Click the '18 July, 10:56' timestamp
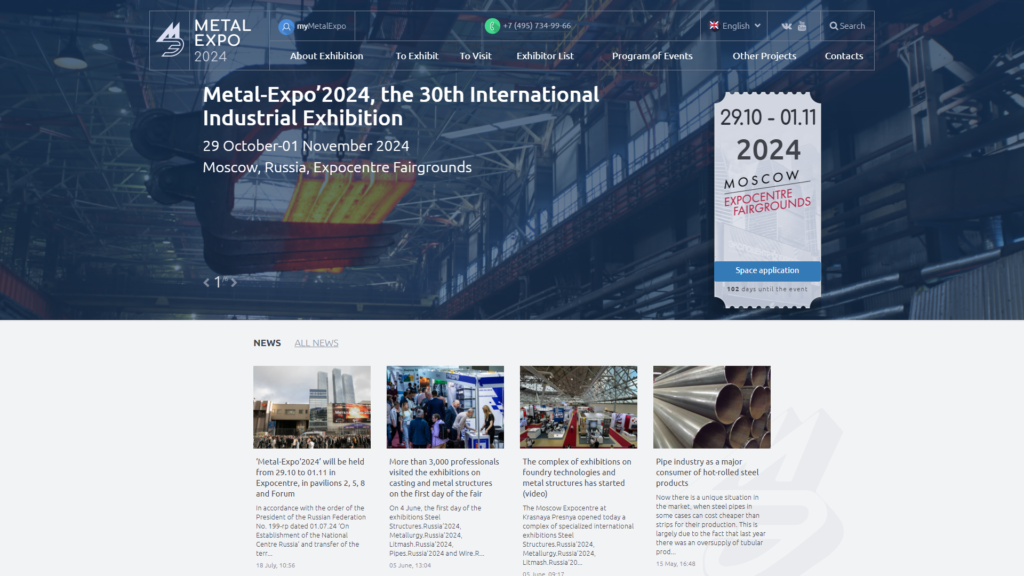Viewport: 1024px width, 576px height. 276,566
